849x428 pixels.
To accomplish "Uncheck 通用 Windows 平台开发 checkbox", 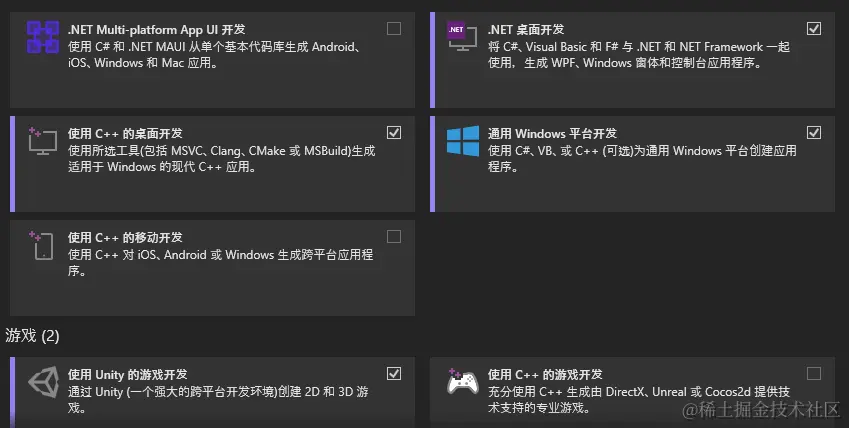I will [814, 133].
